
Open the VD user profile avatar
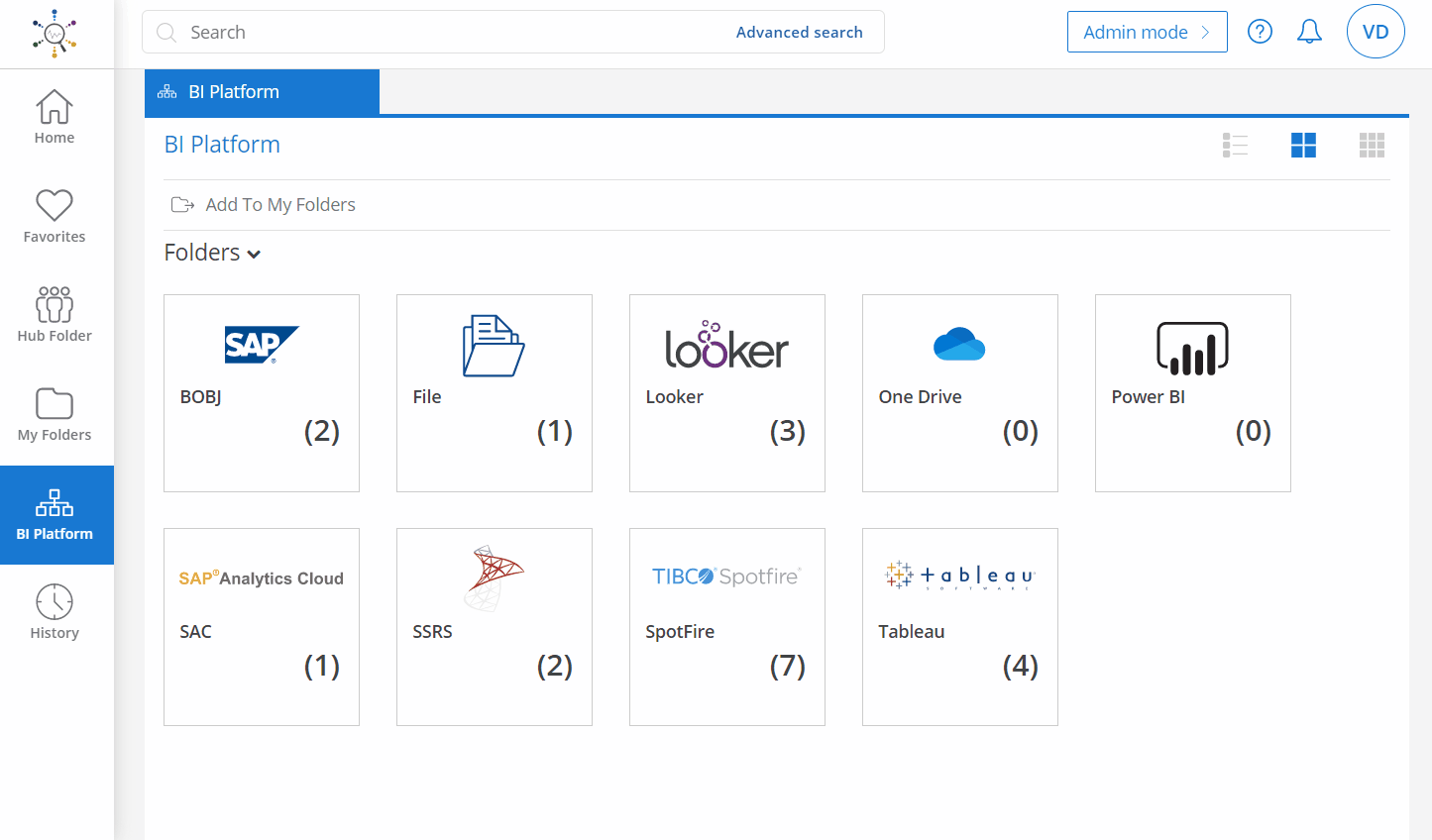click(x=1376, y=31)
